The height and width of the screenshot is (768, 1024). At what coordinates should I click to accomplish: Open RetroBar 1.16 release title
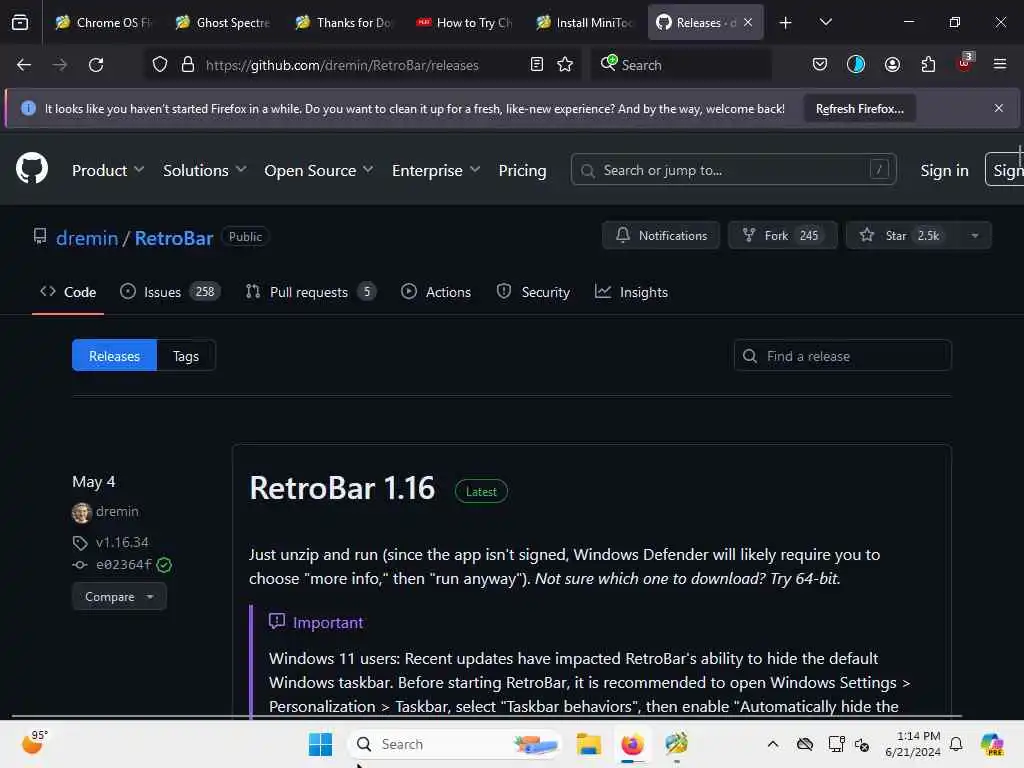tap(342, 488)
